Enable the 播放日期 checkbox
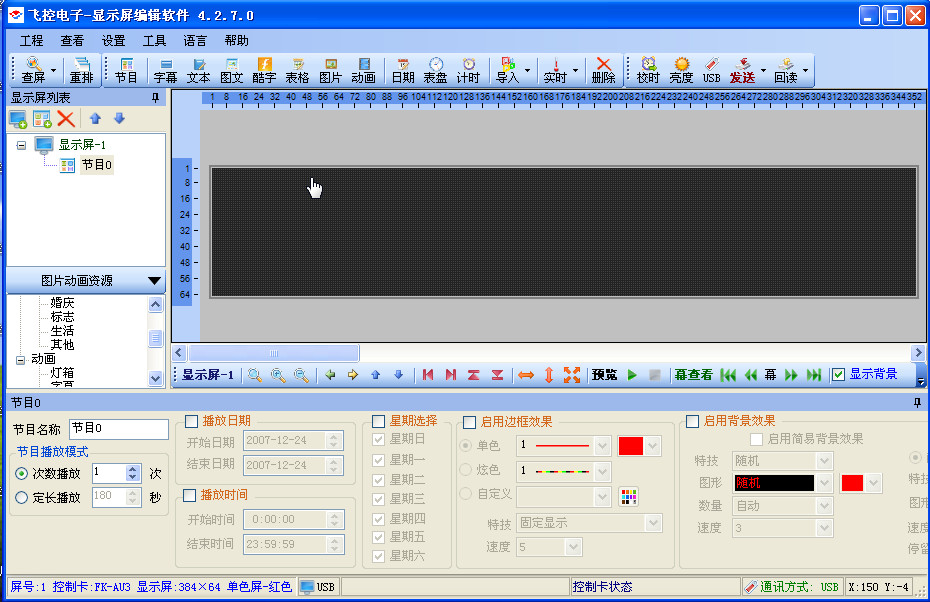The image size is (930, 602). point(191,421)
